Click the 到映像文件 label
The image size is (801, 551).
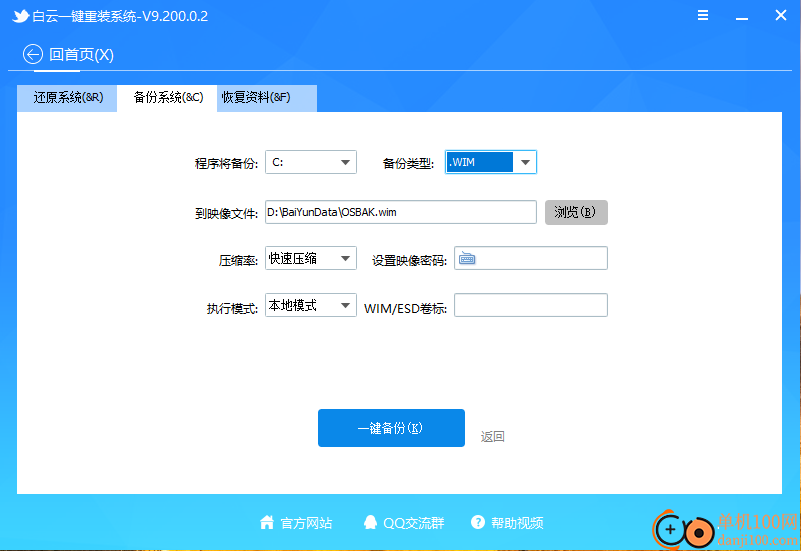point(226,213)
